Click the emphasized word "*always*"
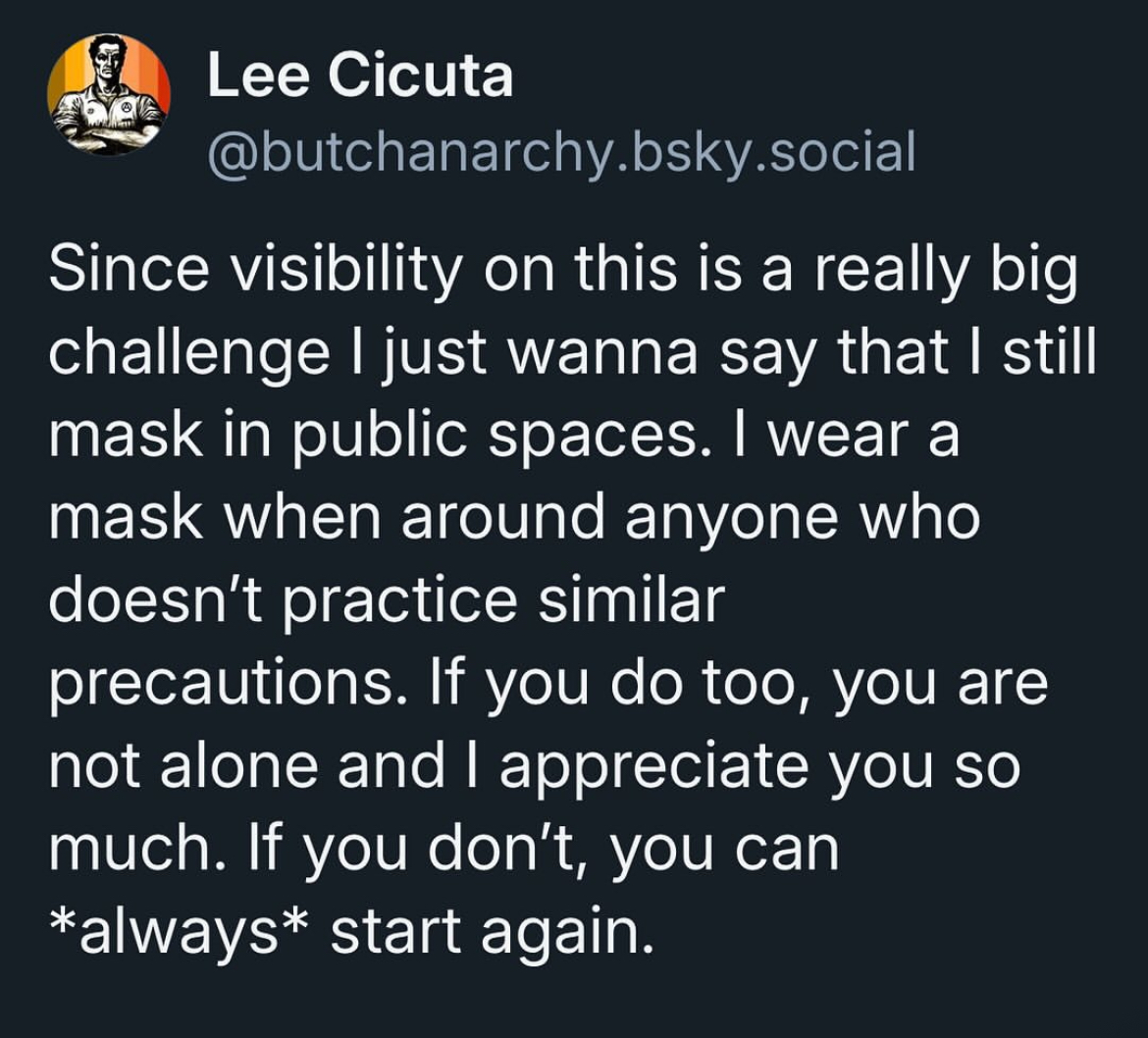Image resolution: width=1148 pixels, height=1038 pixels. pos(179,932)
